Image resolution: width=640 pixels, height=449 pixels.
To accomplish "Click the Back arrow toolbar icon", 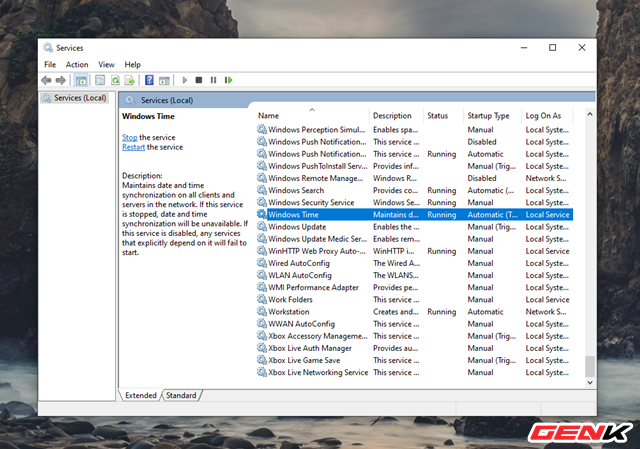I will (46, 80).
